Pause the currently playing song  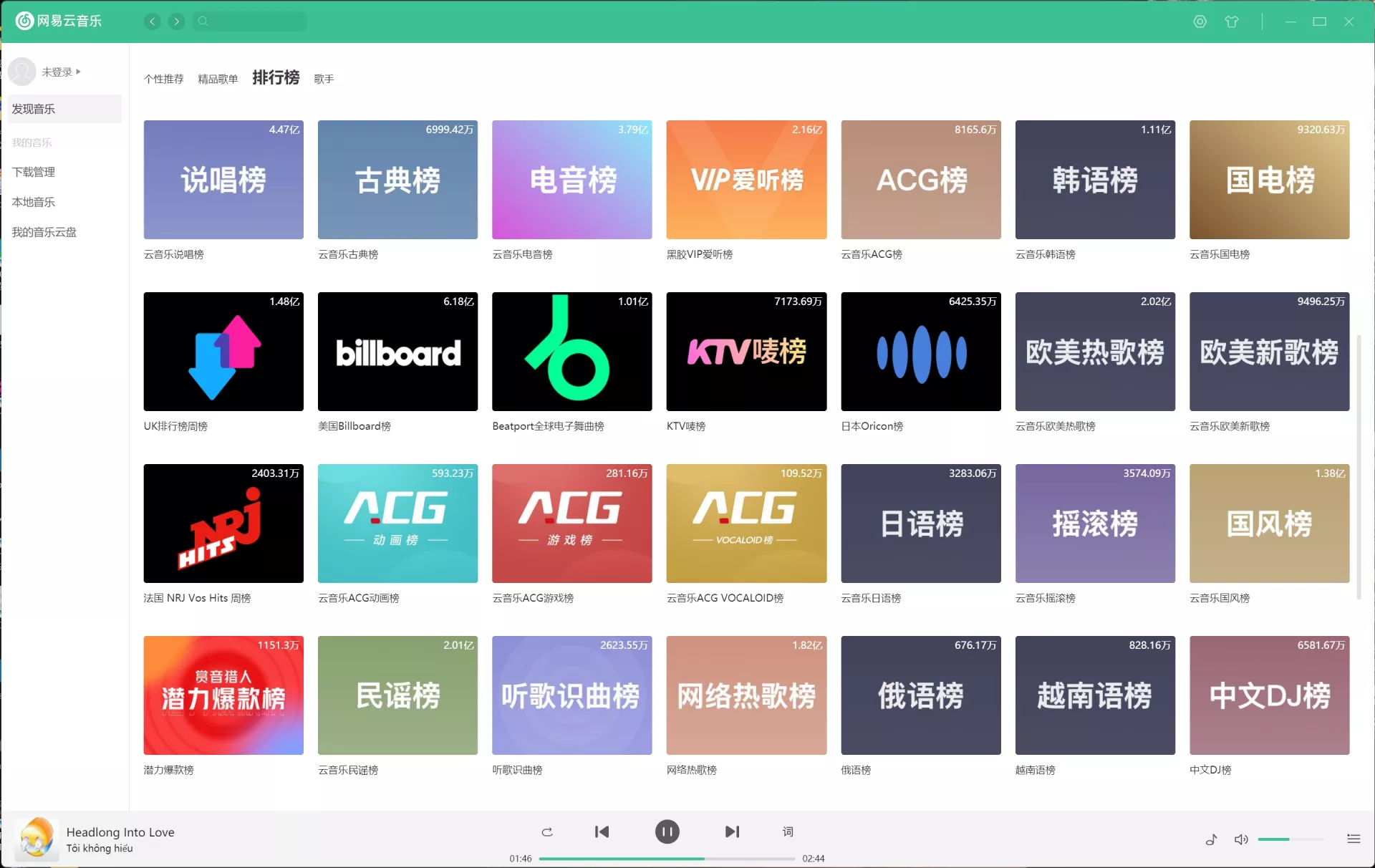click(667, 831)
